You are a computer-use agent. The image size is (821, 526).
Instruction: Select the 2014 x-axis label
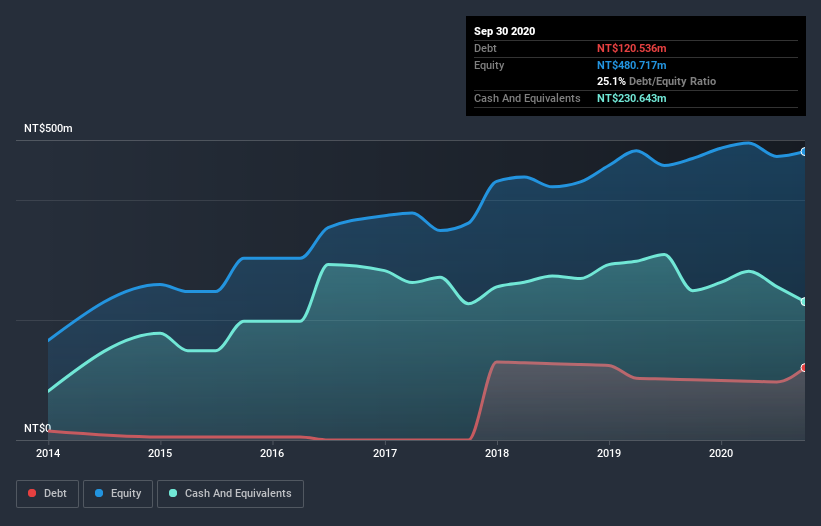point(48,453)
